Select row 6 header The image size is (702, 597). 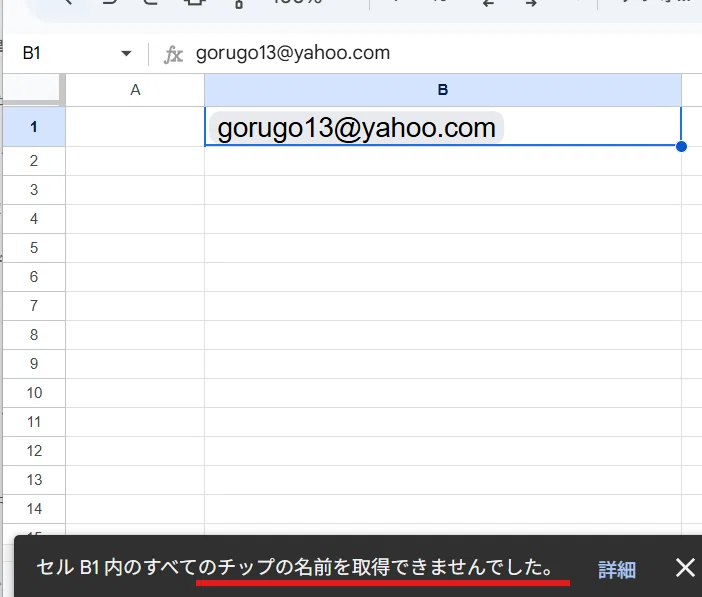(34, 277)
